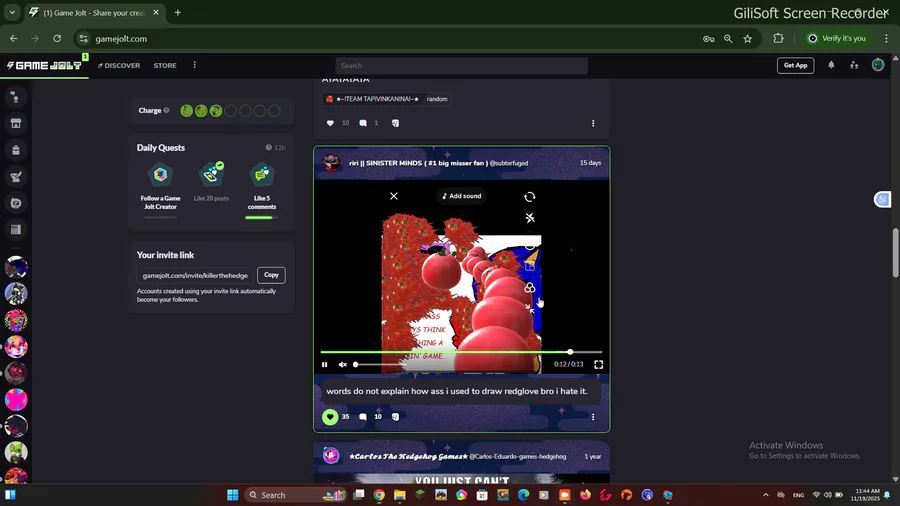Image resolution: width=900 pixels, height=506 pixels.
Task: Open the tab search dropdown arrow
Action: (x=12, y=13)
